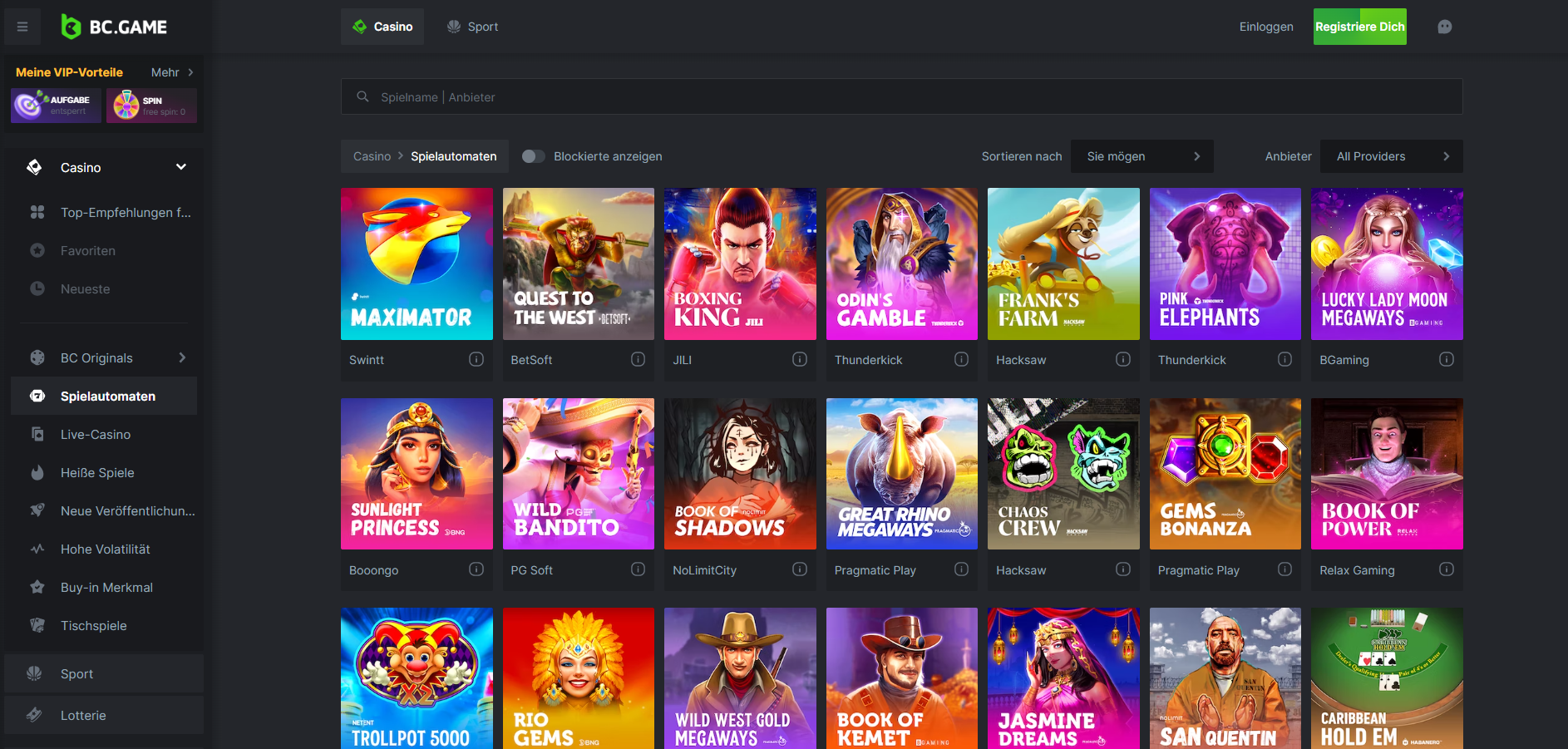Open the Trollpot 5000 game thumbnail
This screenshot has height=749, width=1568.
coord(417,678)
